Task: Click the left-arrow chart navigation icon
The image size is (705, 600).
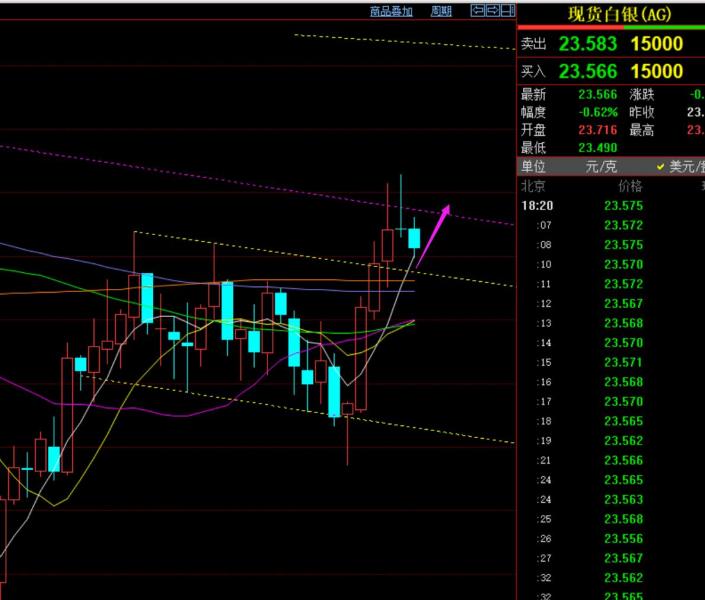Action: [478, 10]
